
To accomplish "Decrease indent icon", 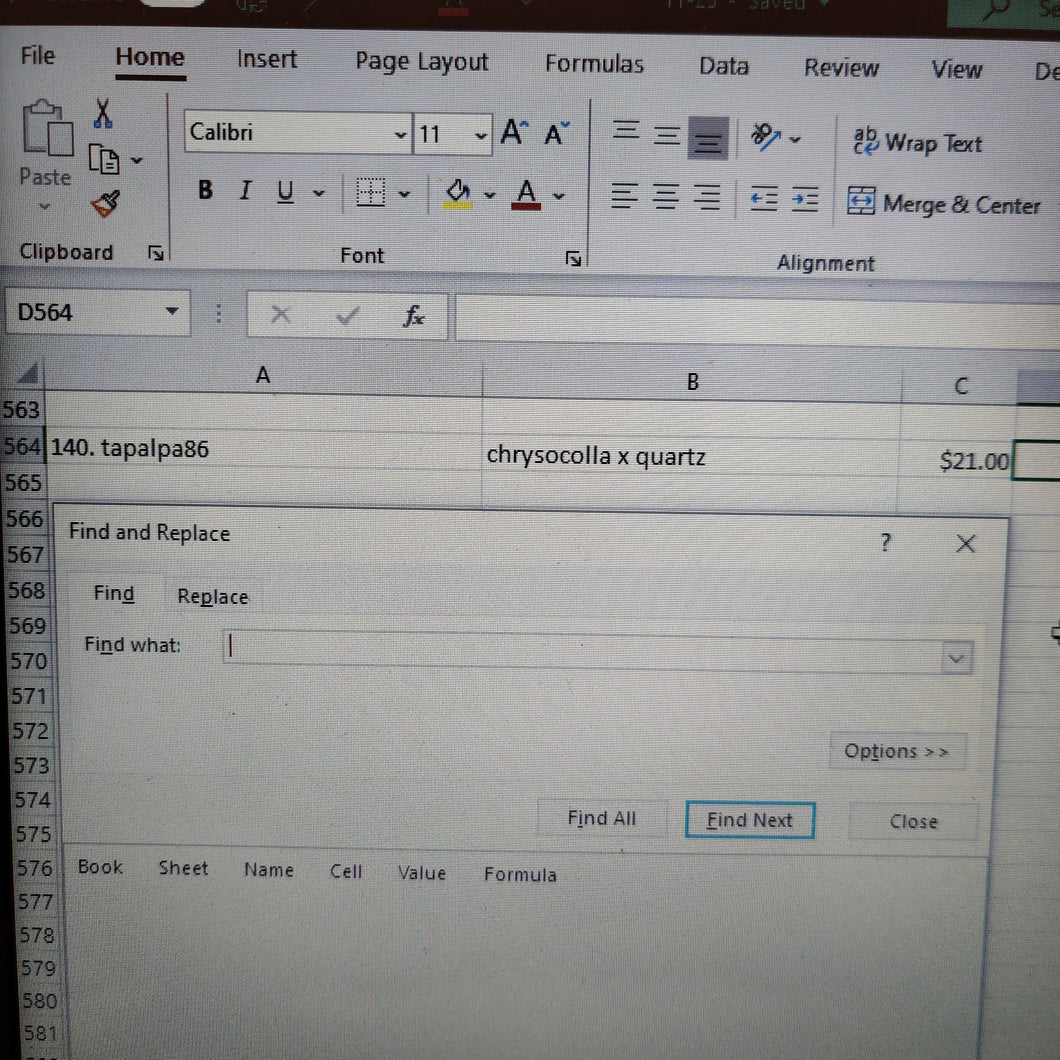I will (x=765, y=199).
